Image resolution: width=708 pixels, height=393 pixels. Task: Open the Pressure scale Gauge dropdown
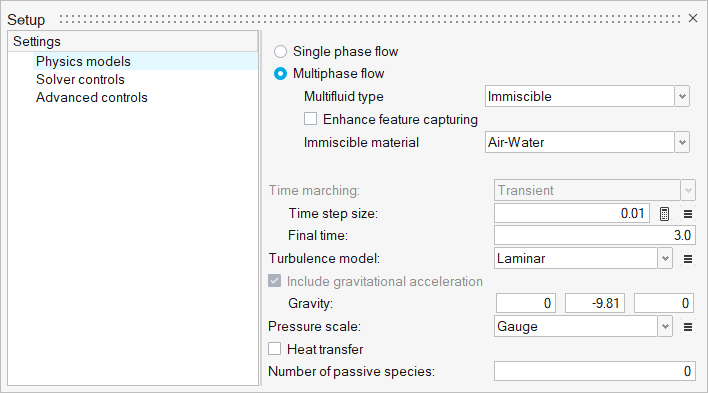[x=583, y=326]
